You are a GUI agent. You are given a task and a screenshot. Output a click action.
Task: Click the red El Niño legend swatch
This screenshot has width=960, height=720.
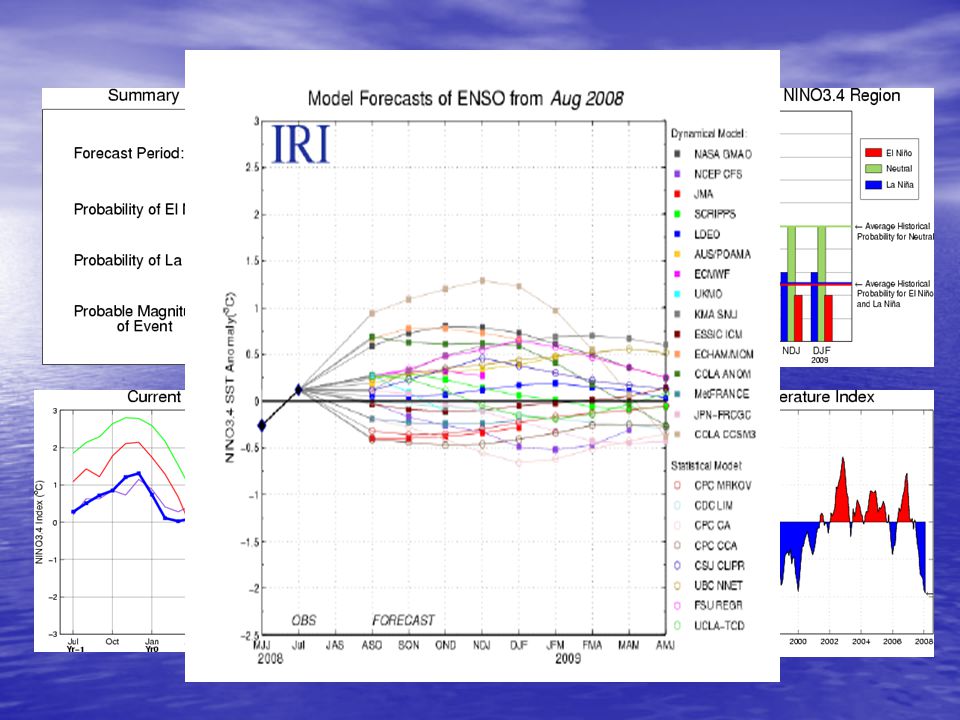[873, 153]
